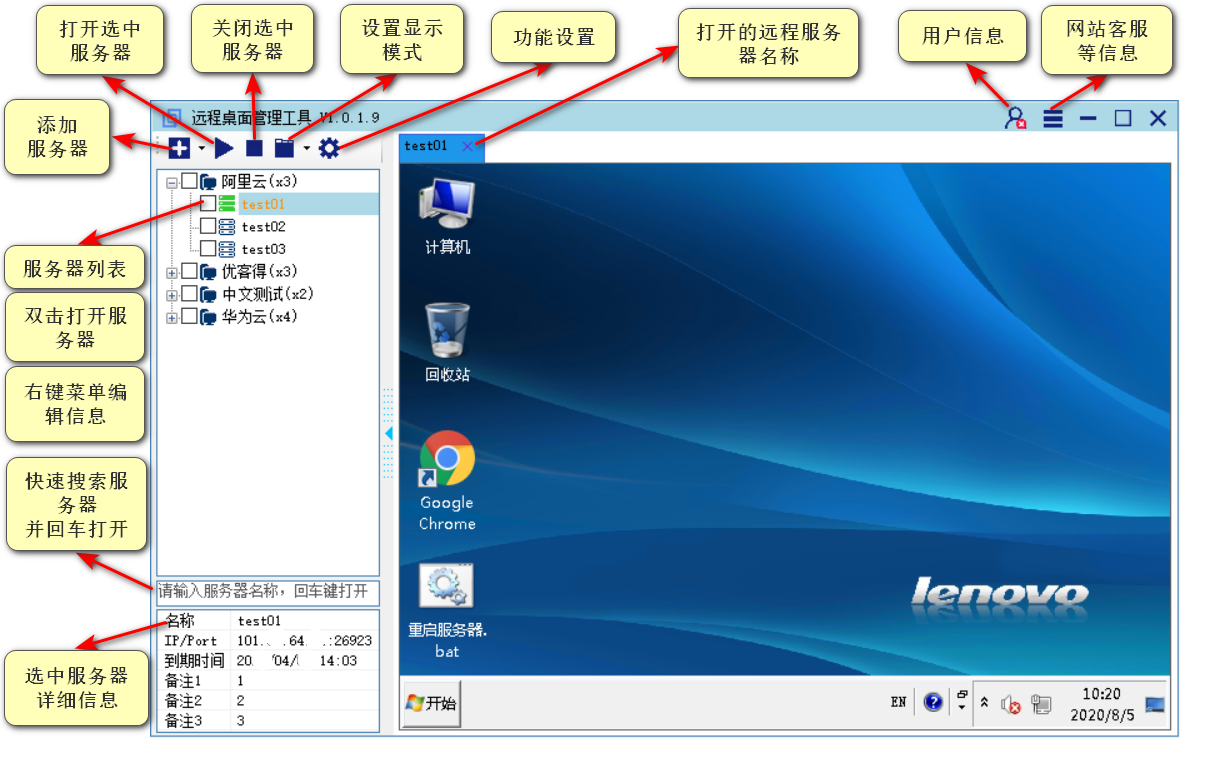Switch to the test01 remote session tab
1211x760 pixels.
[x=426, y=146]
